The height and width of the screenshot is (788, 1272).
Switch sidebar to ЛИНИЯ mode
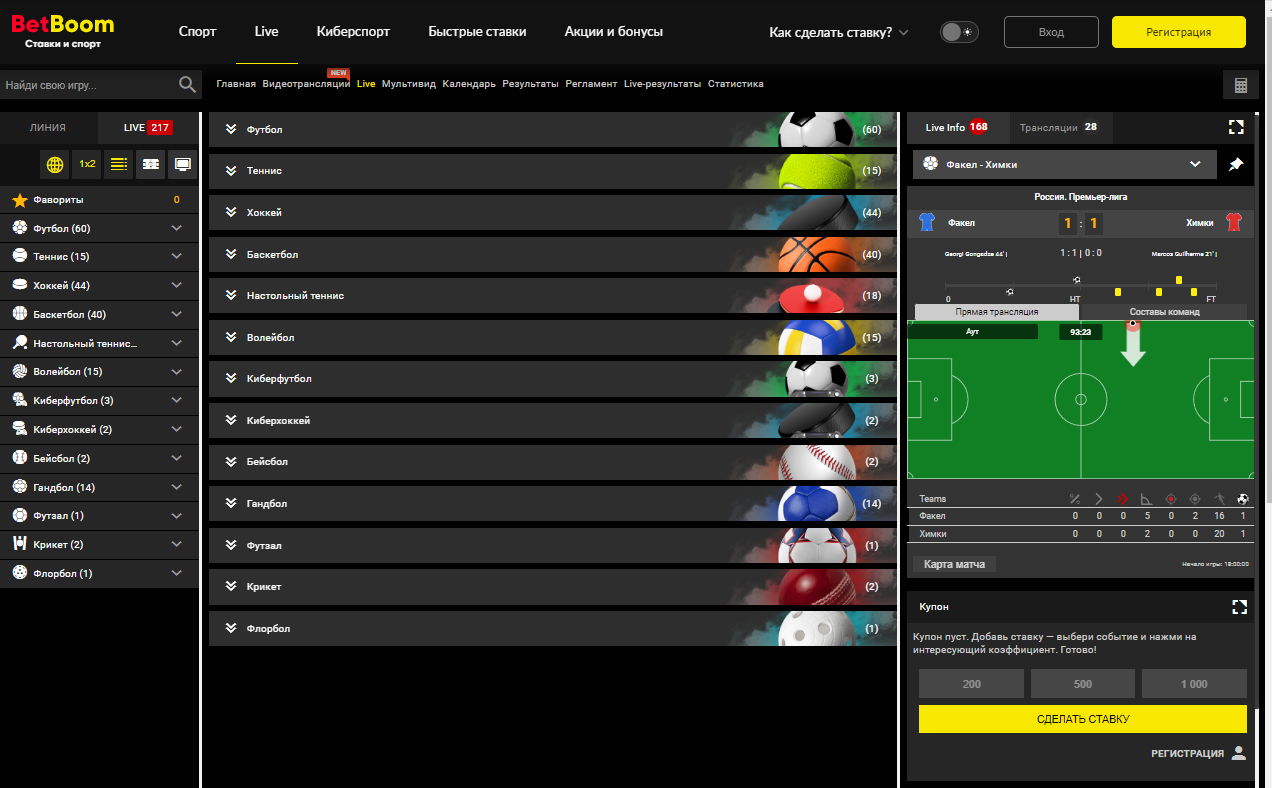pos(48,128)
